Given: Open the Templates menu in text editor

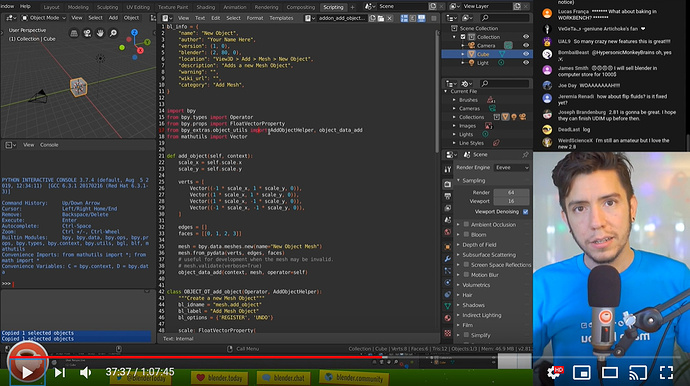Looking at the screenshot, I should point(281,18).
